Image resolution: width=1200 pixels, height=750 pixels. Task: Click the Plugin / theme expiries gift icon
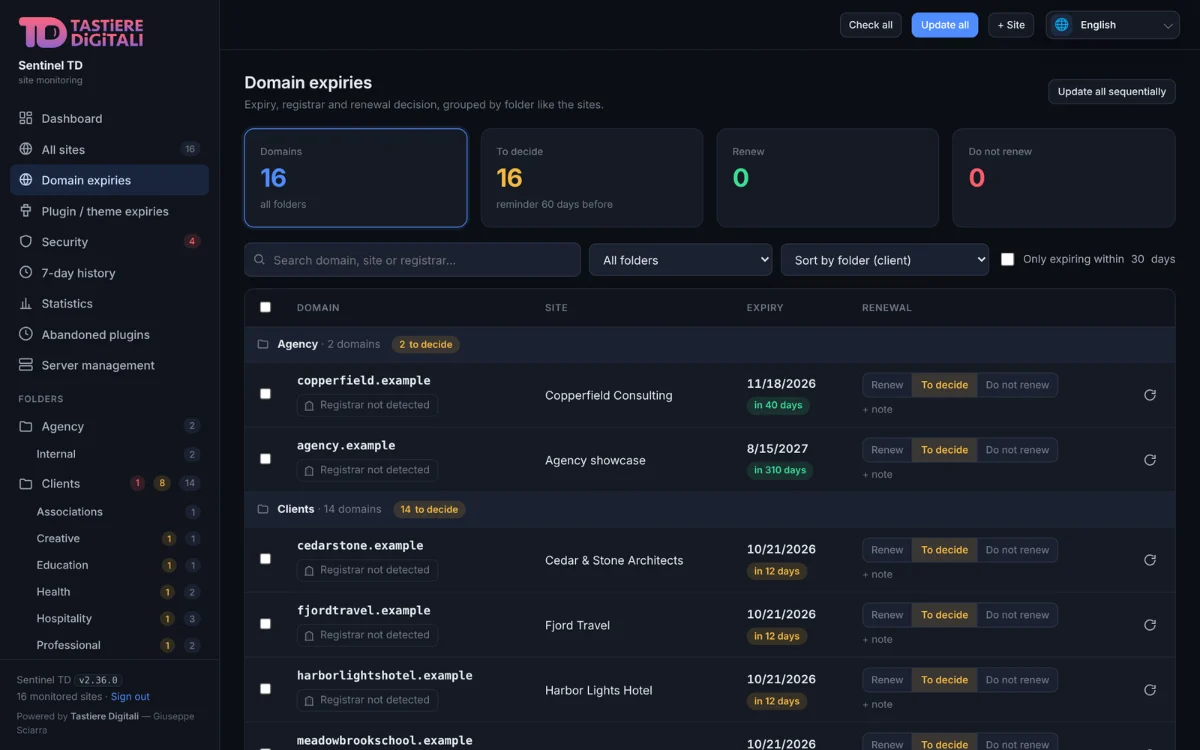[26, 211]
